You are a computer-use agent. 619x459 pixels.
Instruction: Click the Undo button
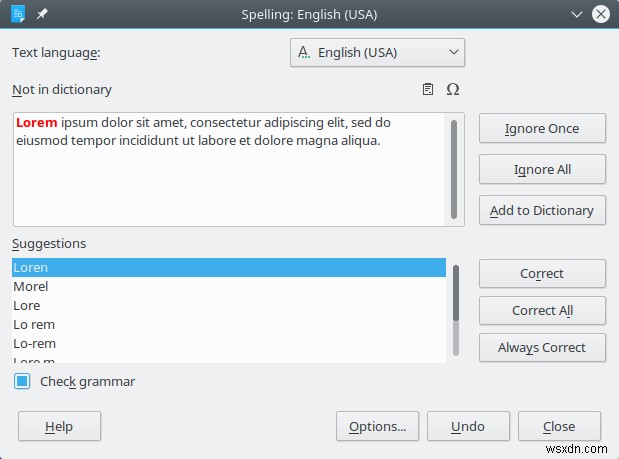[468, 426]
